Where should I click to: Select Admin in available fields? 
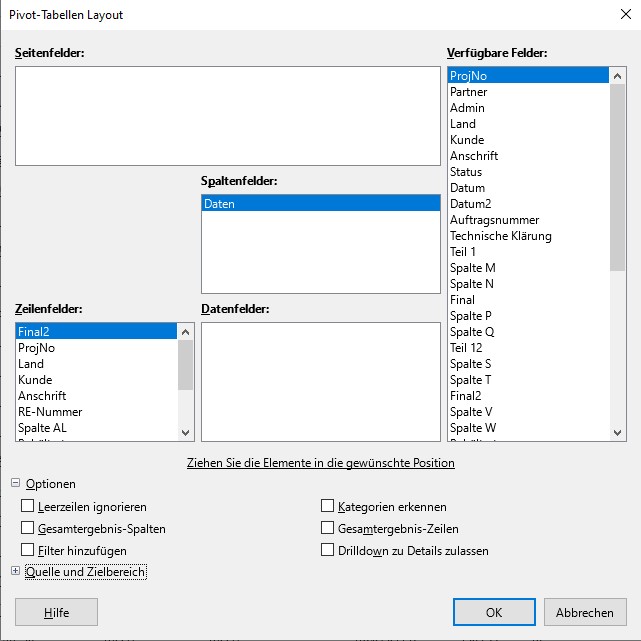[x=528, y=108]
